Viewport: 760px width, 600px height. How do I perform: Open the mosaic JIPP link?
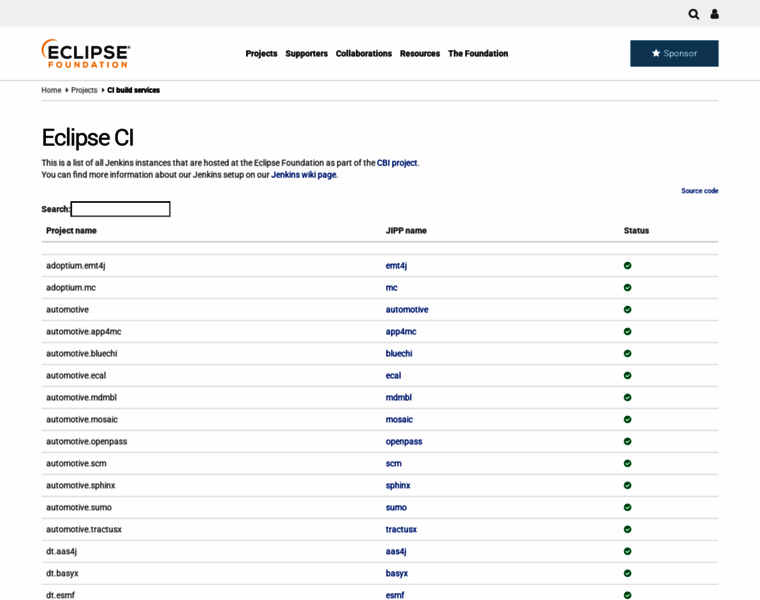click(x=399, y=419)
